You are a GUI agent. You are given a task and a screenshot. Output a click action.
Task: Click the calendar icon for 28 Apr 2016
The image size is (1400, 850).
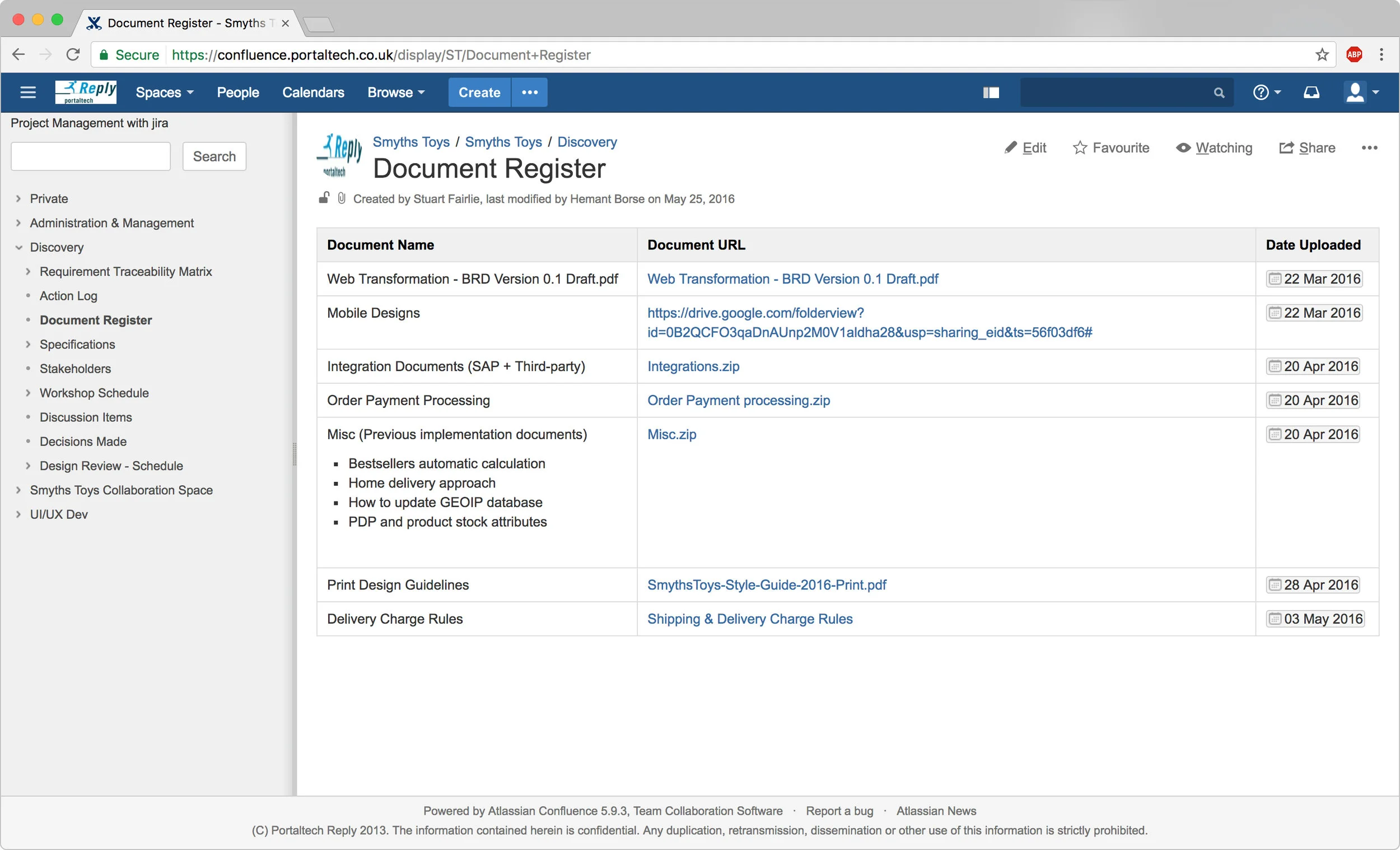(x=1275, y=584)
